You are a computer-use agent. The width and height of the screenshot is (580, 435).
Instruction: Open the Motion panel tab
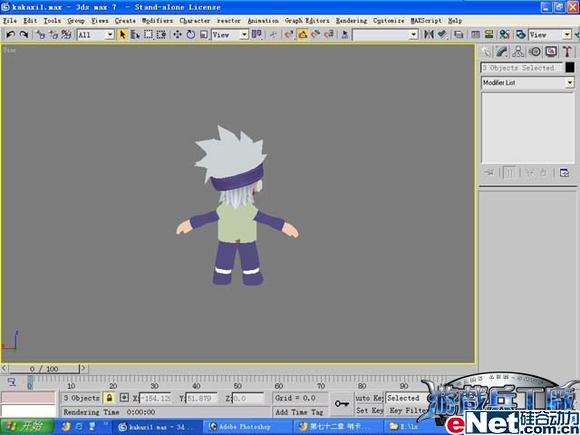(535, 52)
